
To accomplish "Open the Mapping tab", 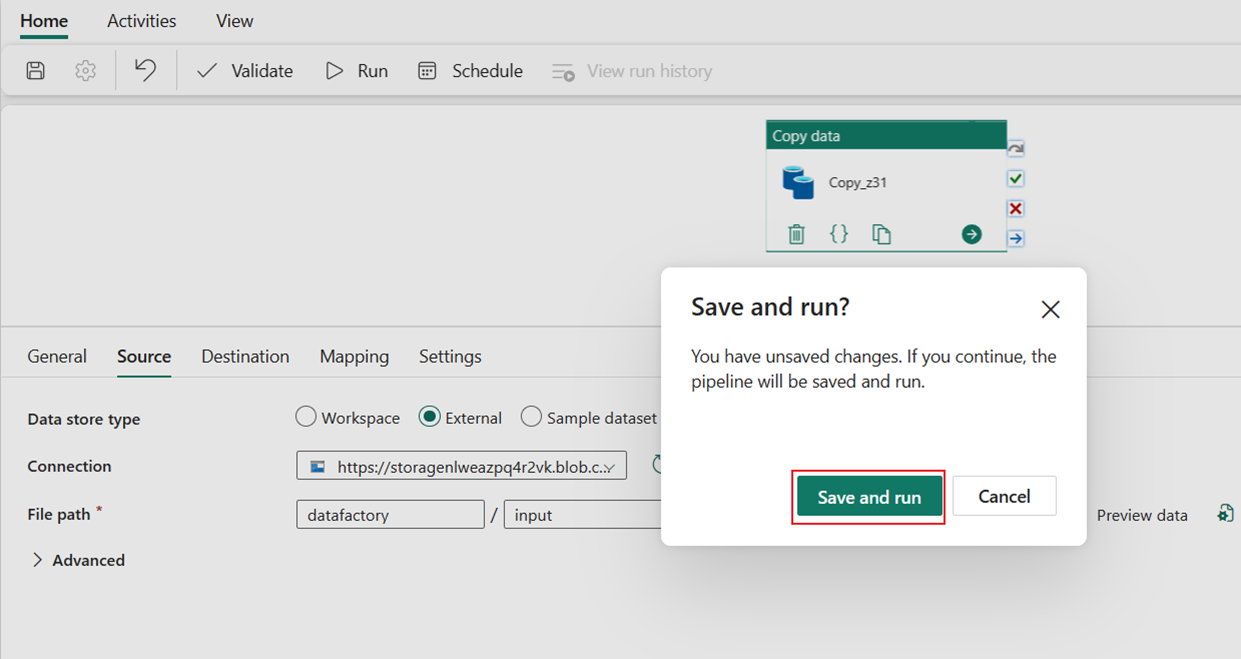I will [354, 356].
